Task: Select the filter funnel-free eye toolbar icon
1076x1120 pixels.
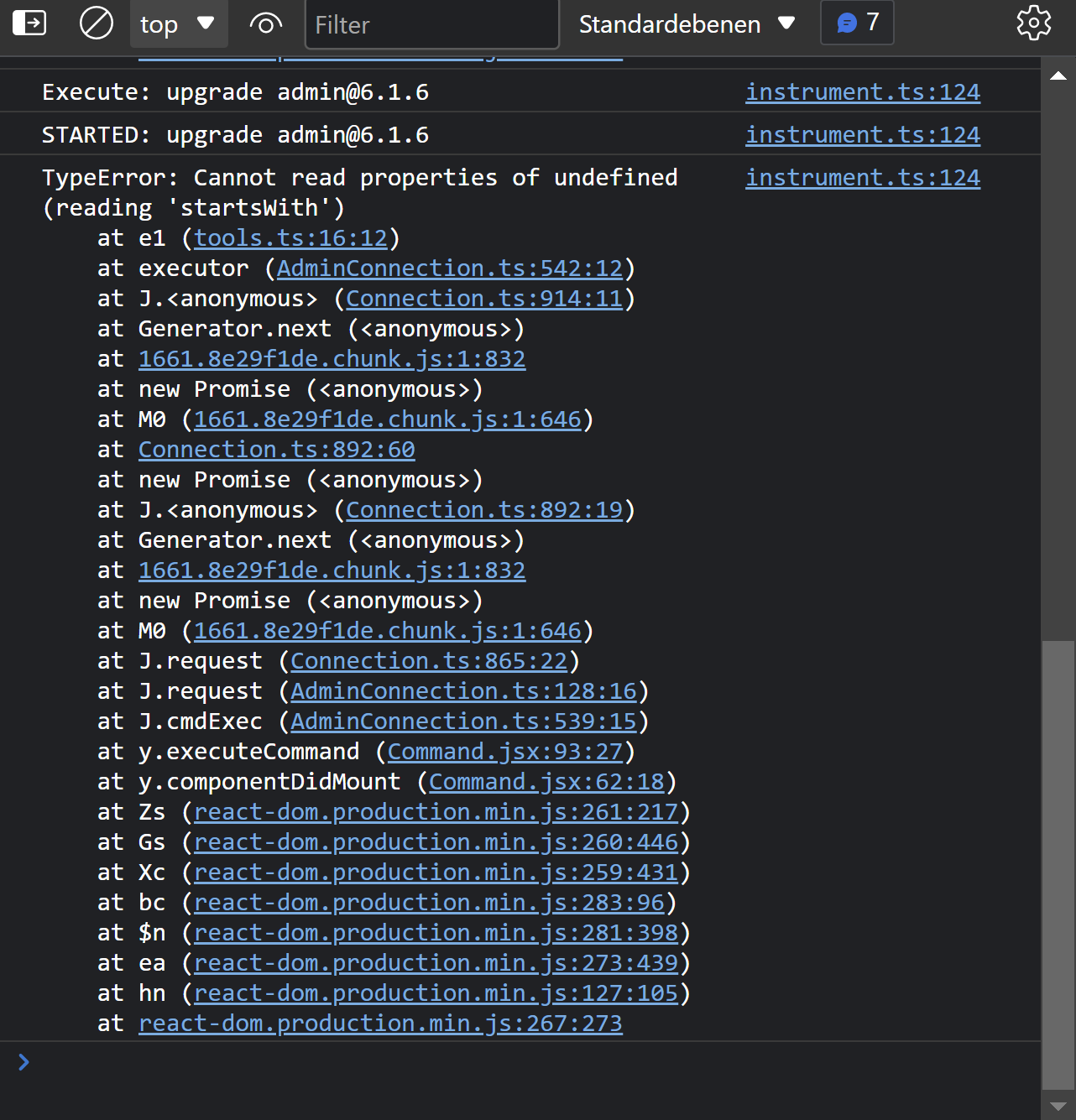Action: coord(265,23)
